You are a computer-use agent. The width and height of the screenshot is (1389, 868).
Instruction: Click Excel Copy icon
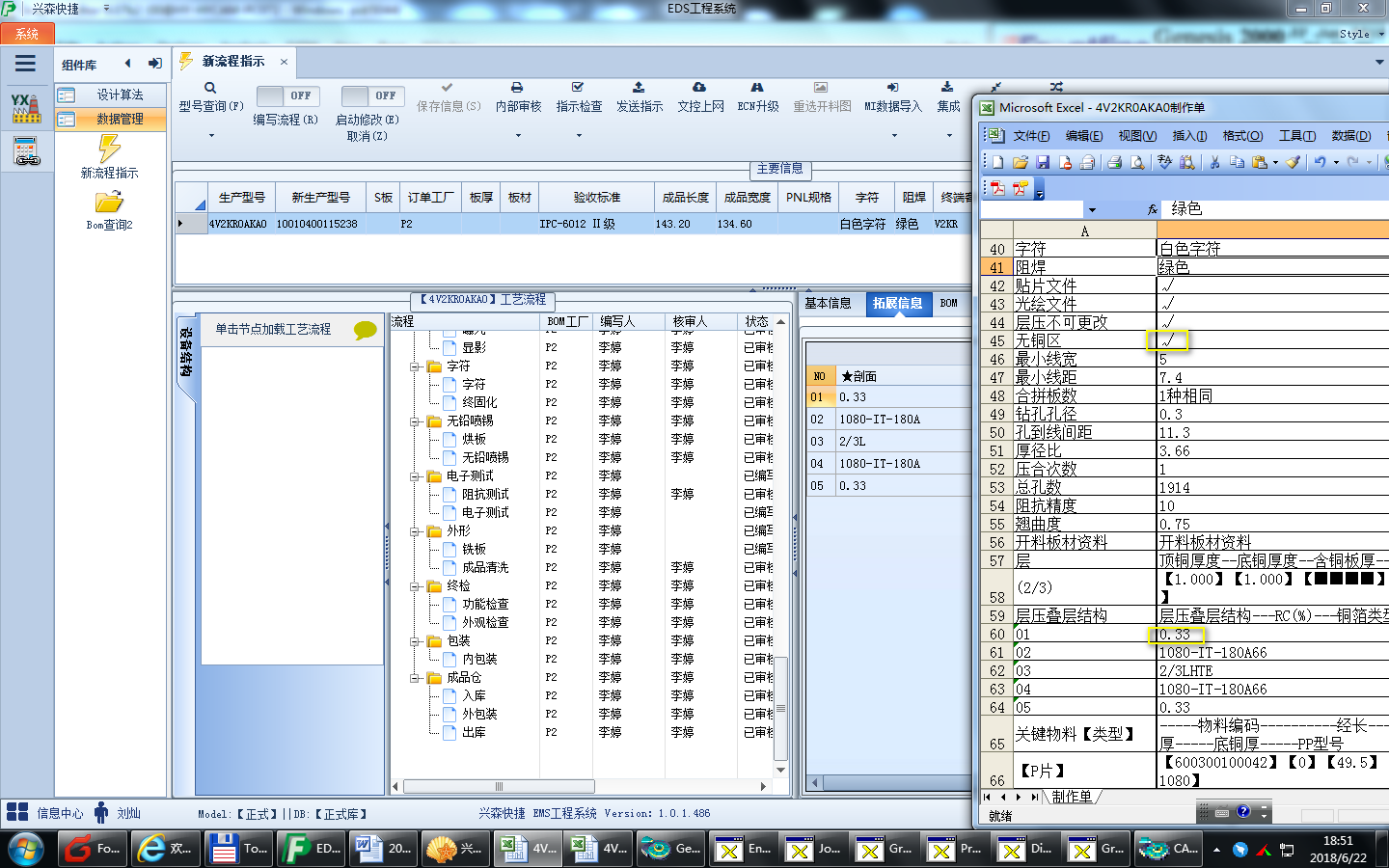tap(1237, 162)
